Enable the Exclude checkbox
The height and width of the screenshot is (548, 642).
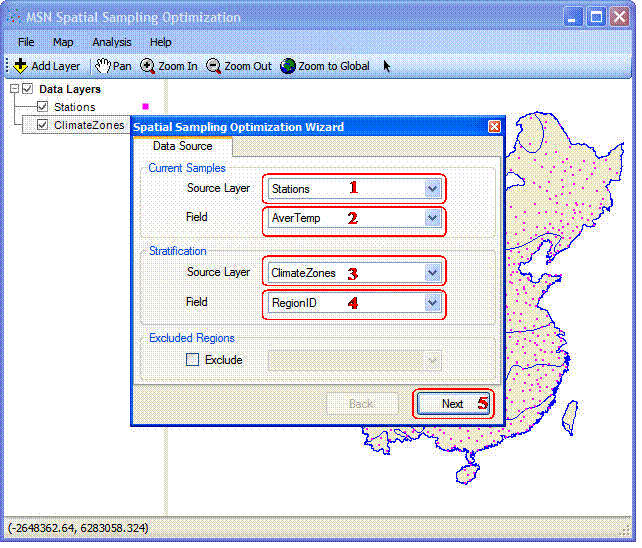click(192, 360)
